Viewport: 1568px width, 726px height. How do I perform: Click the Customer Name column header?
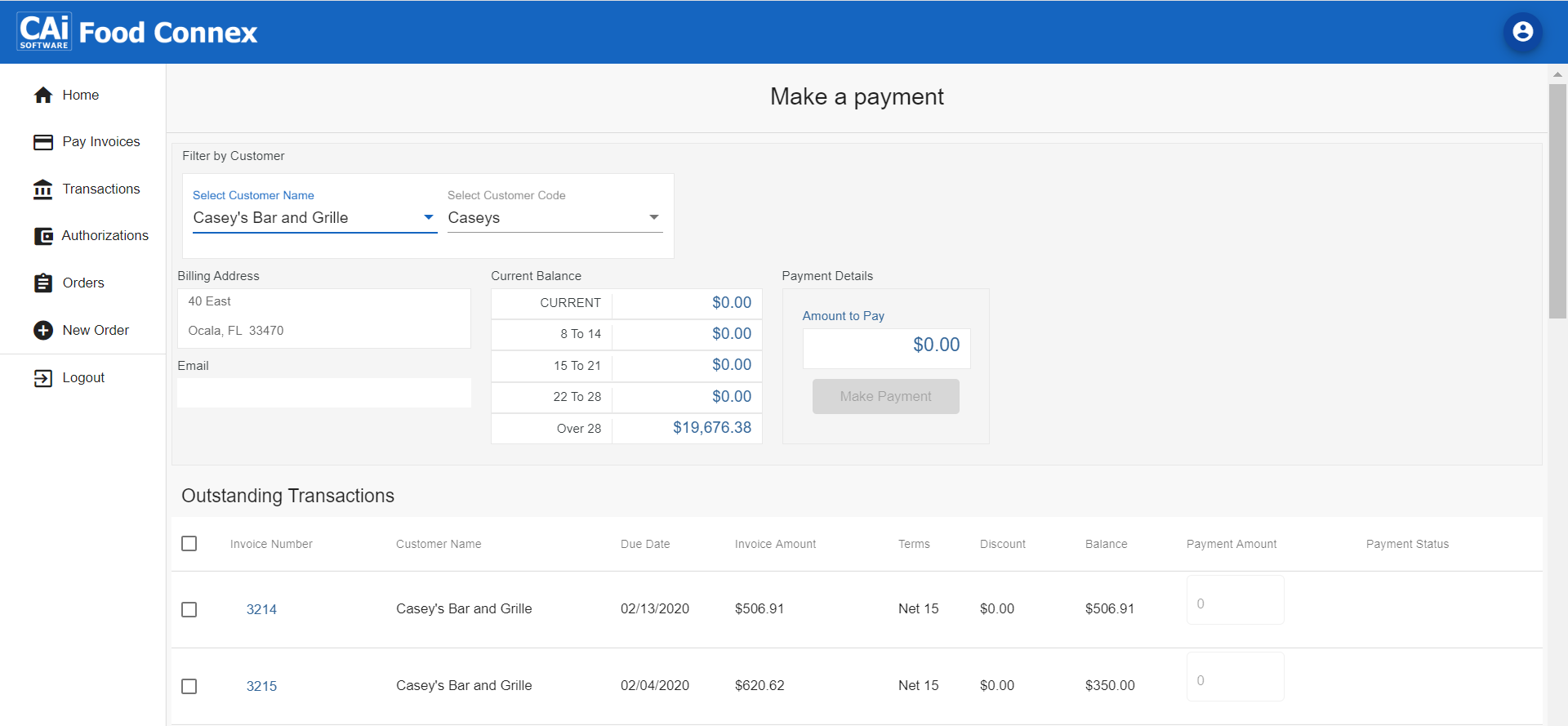point(439,545)
